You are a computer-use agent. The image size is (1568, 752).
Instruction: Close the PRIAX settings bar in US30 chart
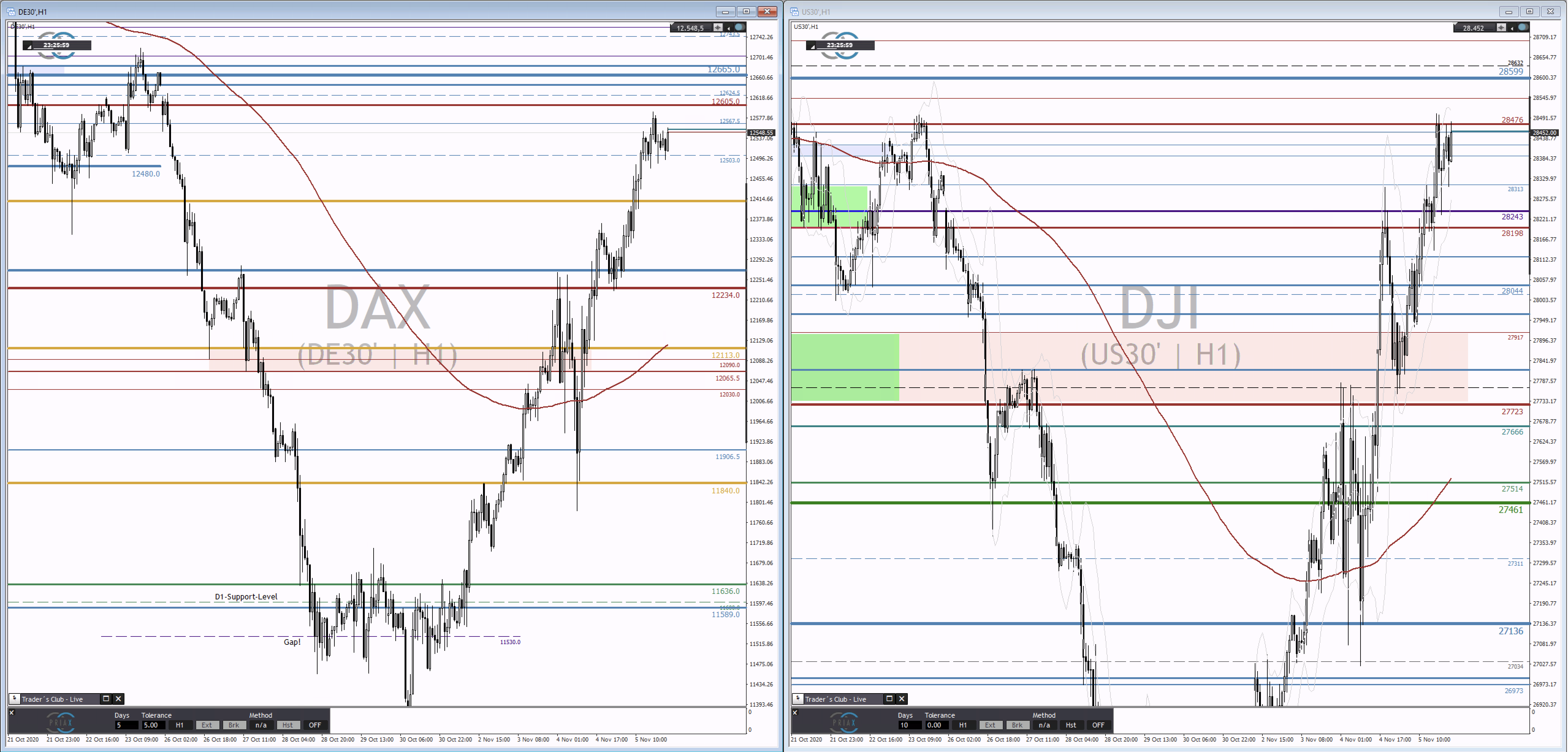[x=795, y=712]
